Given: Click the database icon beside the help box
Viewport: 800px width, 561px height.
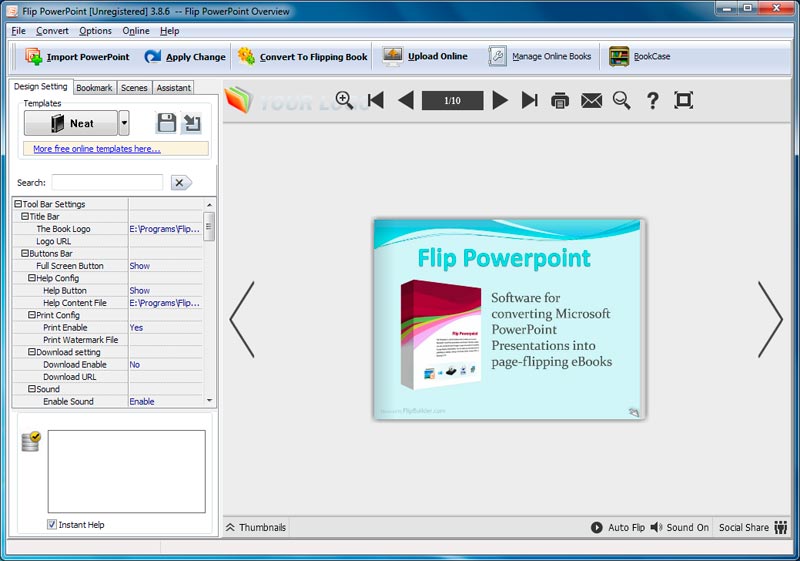Looking at the screenshot, I should 31,442.
